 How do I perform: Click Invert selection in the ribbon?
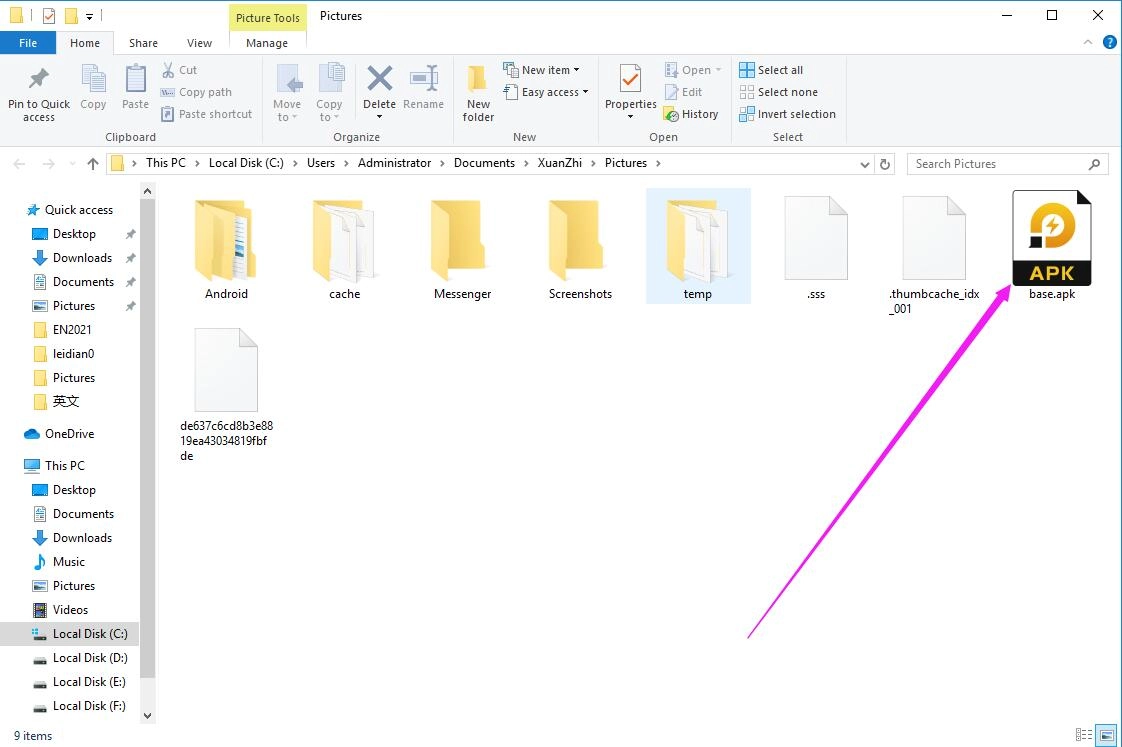(x=787, y=114)
